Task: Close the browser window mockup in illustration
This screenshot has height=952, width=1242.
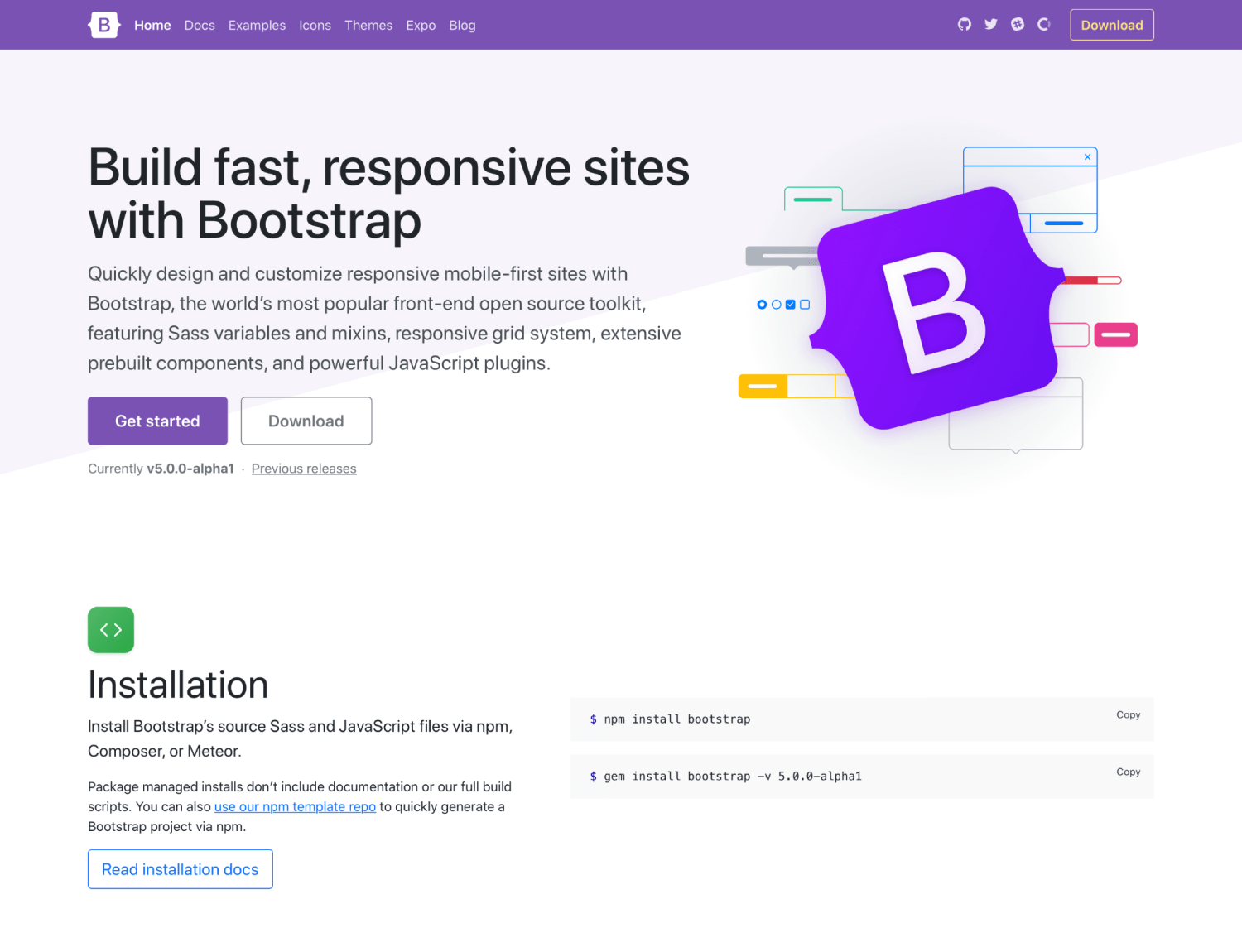Action: tap(1087, 157)
